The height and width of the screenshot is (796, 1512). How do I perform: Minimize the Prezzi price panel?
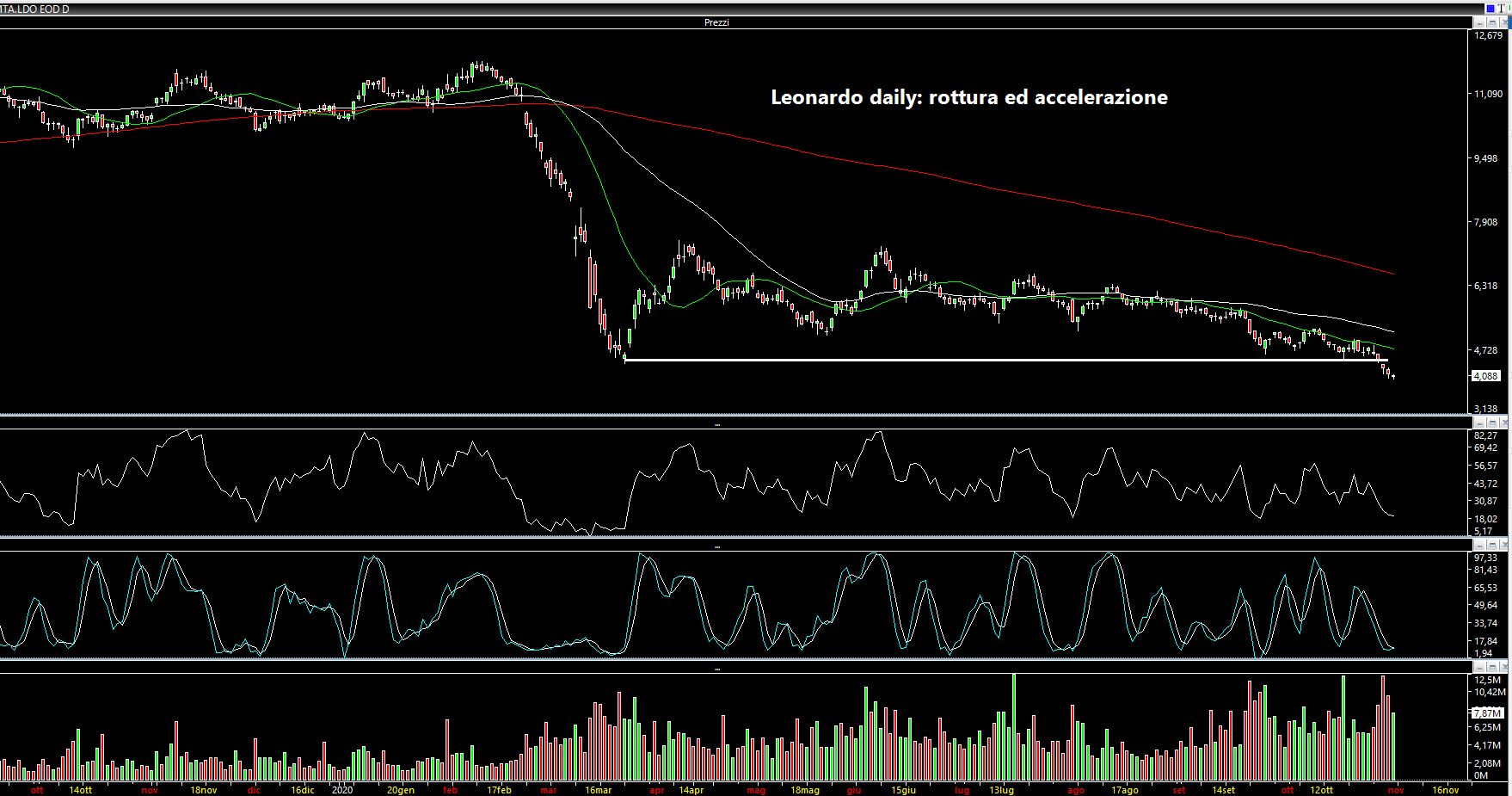pyautogui.click(x=1479, y=22)
